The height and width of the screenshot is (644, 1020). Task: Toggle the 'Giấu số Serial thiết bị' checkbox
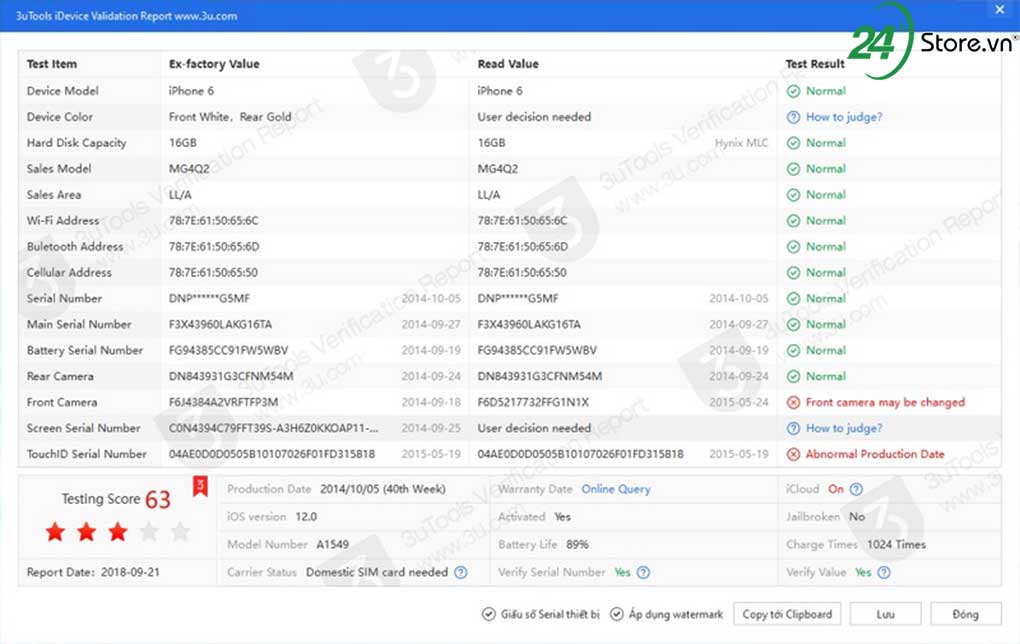click(488, 614)
